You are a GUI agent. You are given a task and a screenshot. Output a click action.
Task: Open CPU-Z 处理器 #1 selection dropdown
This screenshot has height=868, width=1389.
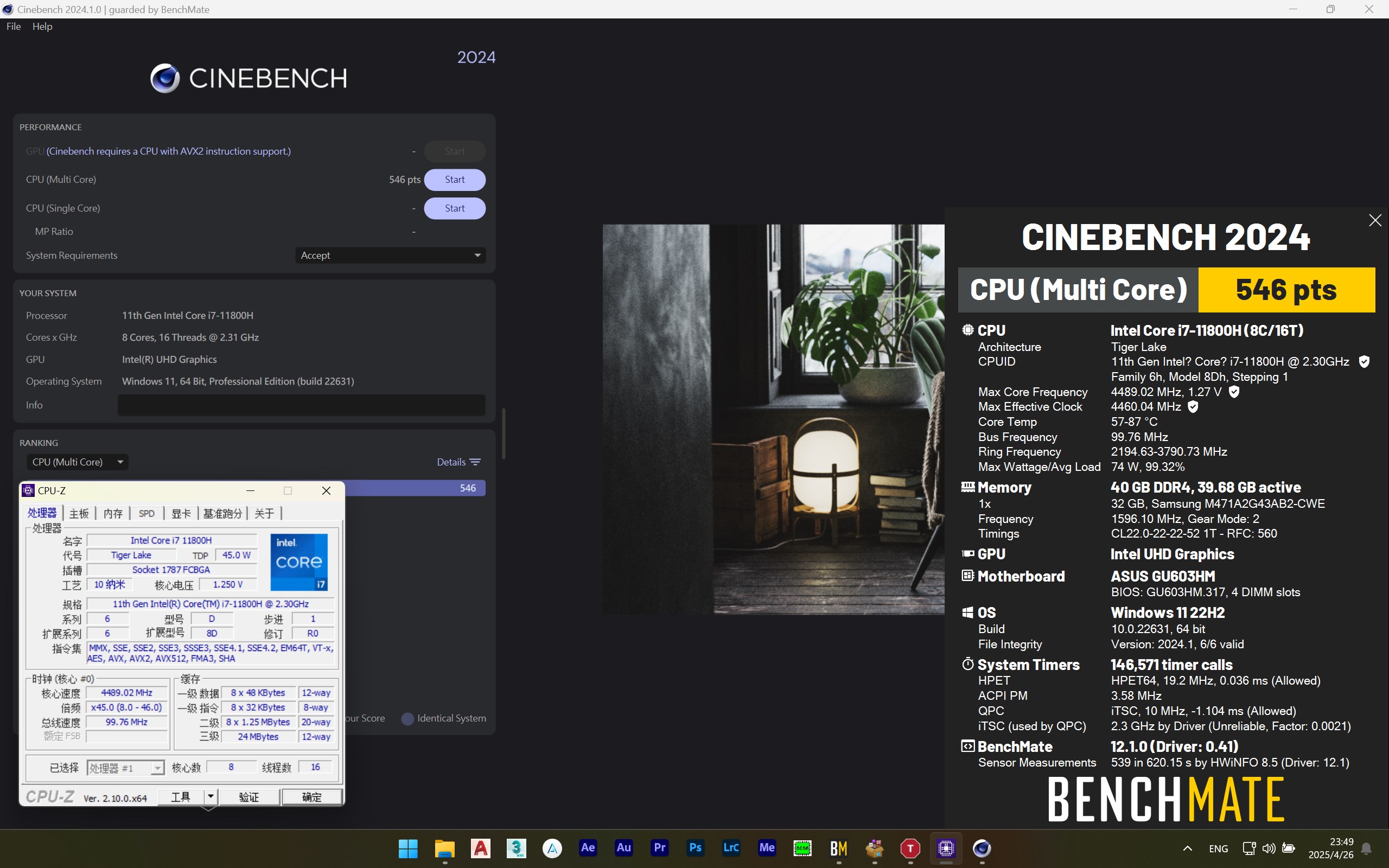(126, 768)
